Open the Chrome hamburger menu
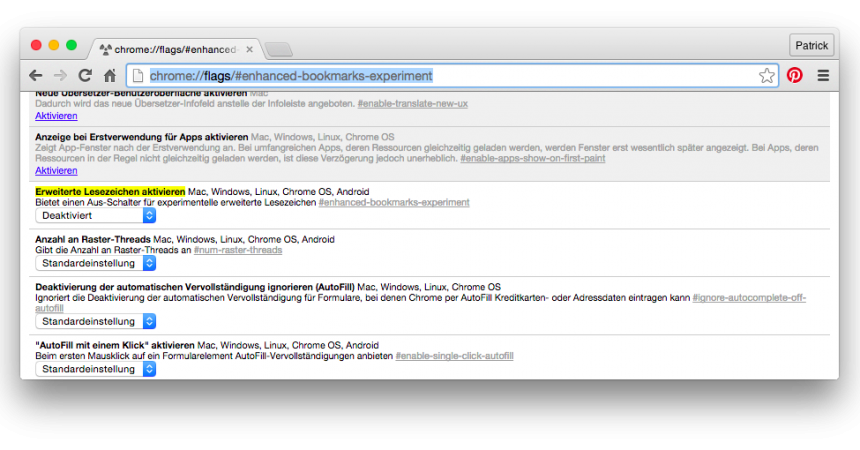This screenshot has height=450, width=860. point(823,76)
